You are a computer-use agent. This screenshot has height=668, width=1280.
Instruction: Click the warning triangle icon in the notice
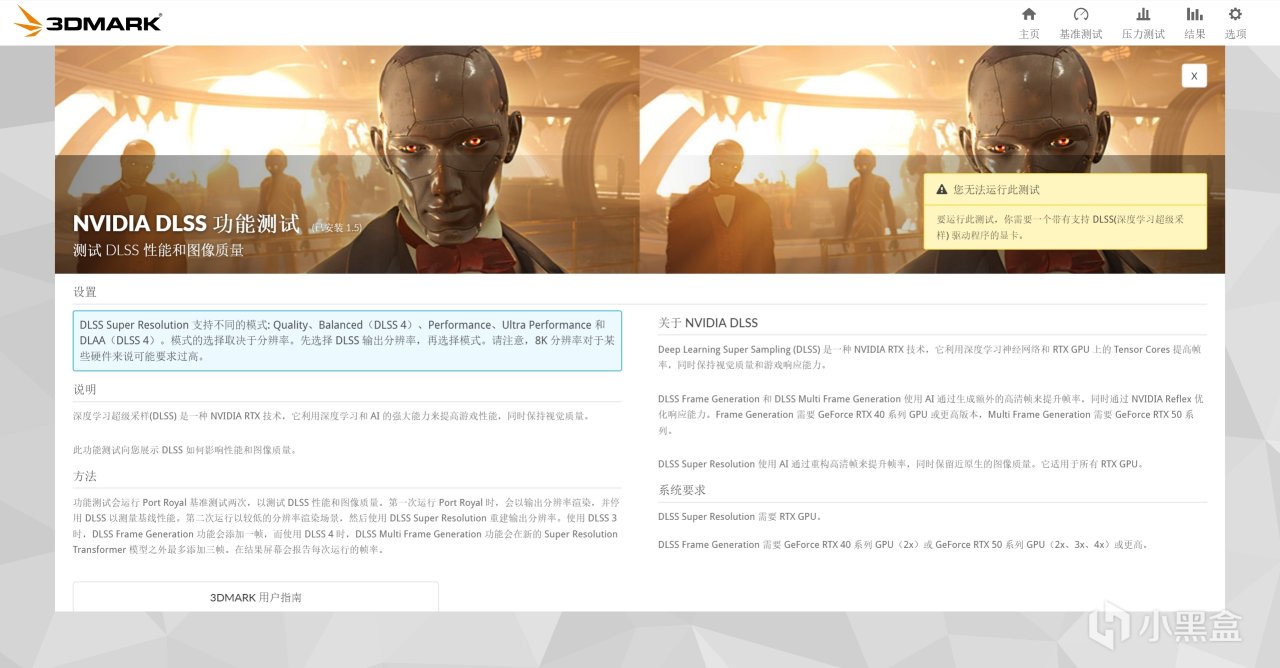pos(942,190)
